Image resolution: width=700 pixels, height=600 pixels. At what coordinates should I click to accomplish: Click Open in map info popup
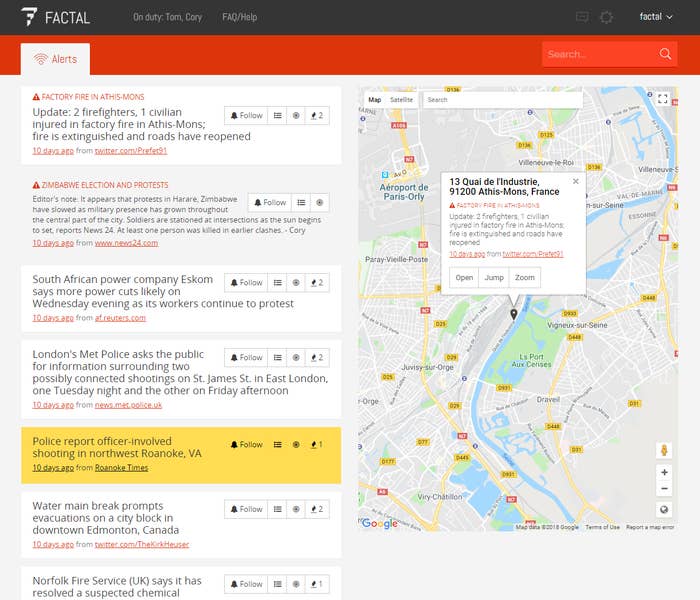click(x=464, y=278)
